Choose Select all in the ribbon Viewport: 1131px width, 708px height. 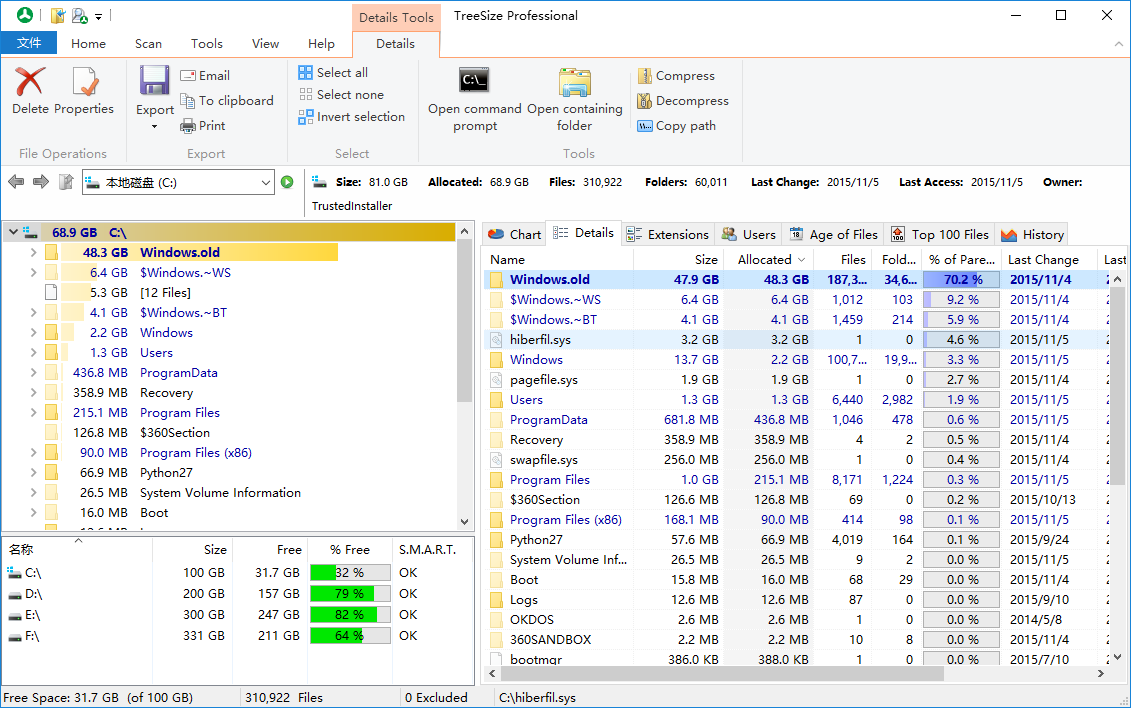click(333, 72)
